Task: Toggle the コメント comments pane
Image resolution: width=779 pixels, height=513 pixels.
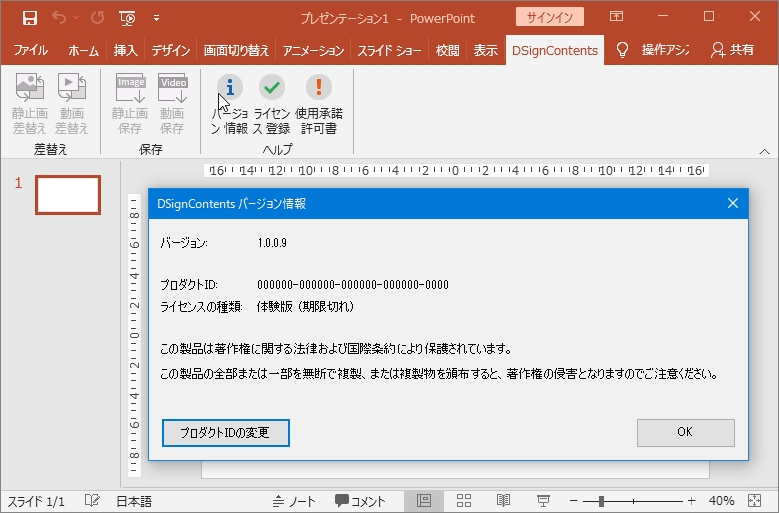Action: 360,501
